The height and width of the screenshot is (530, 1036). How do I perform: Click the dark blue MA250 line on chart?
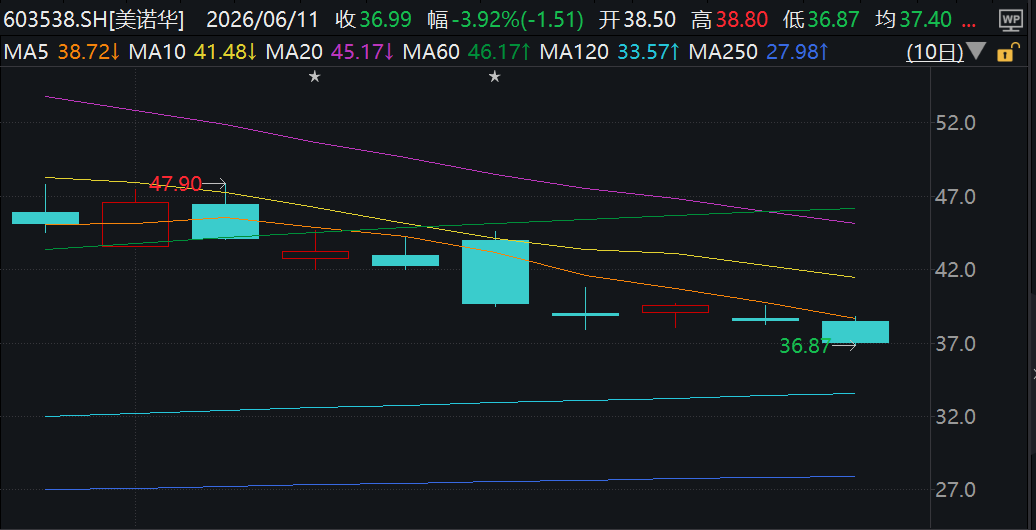pos(449,483)
